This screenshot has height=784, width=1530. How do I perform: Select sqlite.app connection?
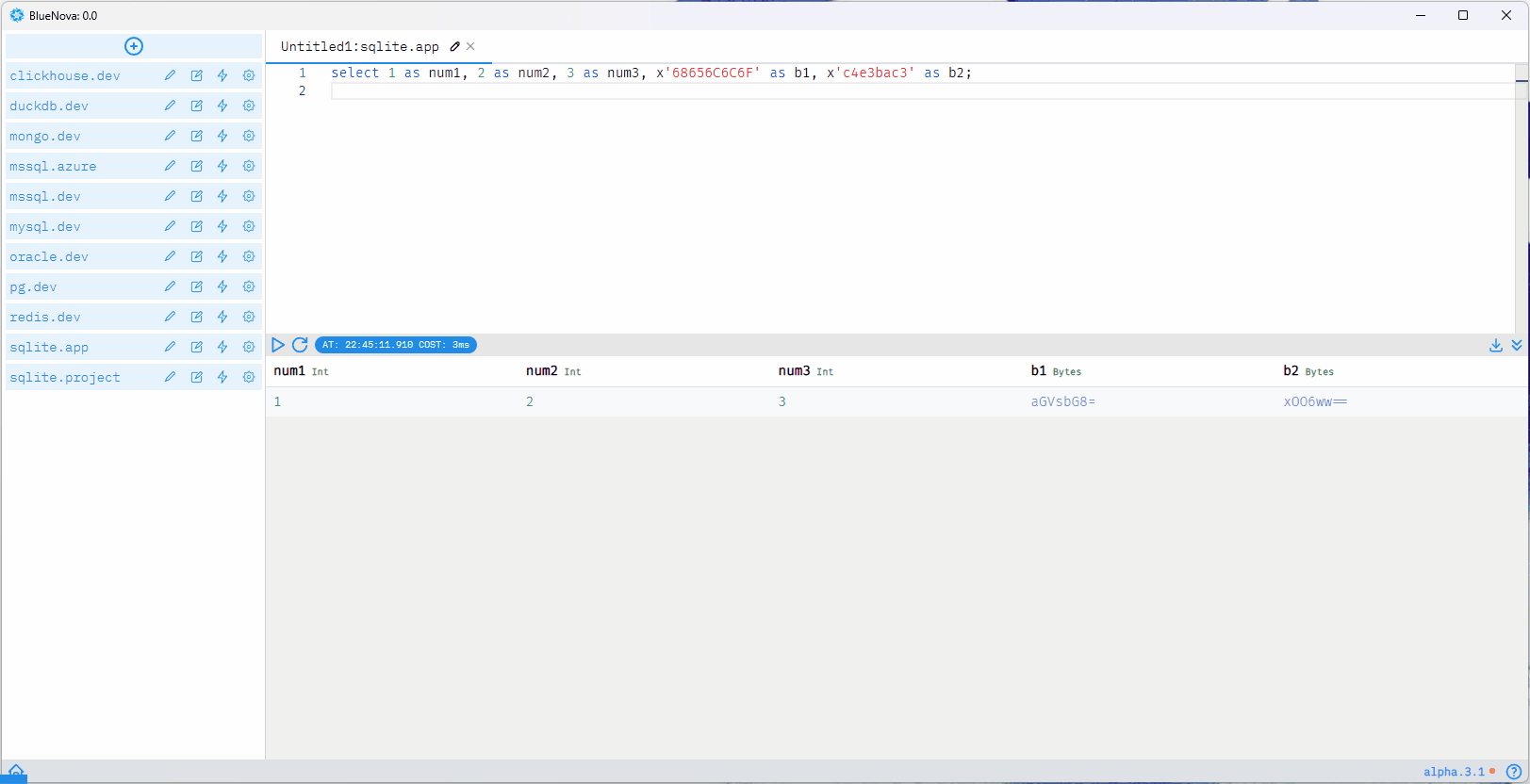[49, 347]
